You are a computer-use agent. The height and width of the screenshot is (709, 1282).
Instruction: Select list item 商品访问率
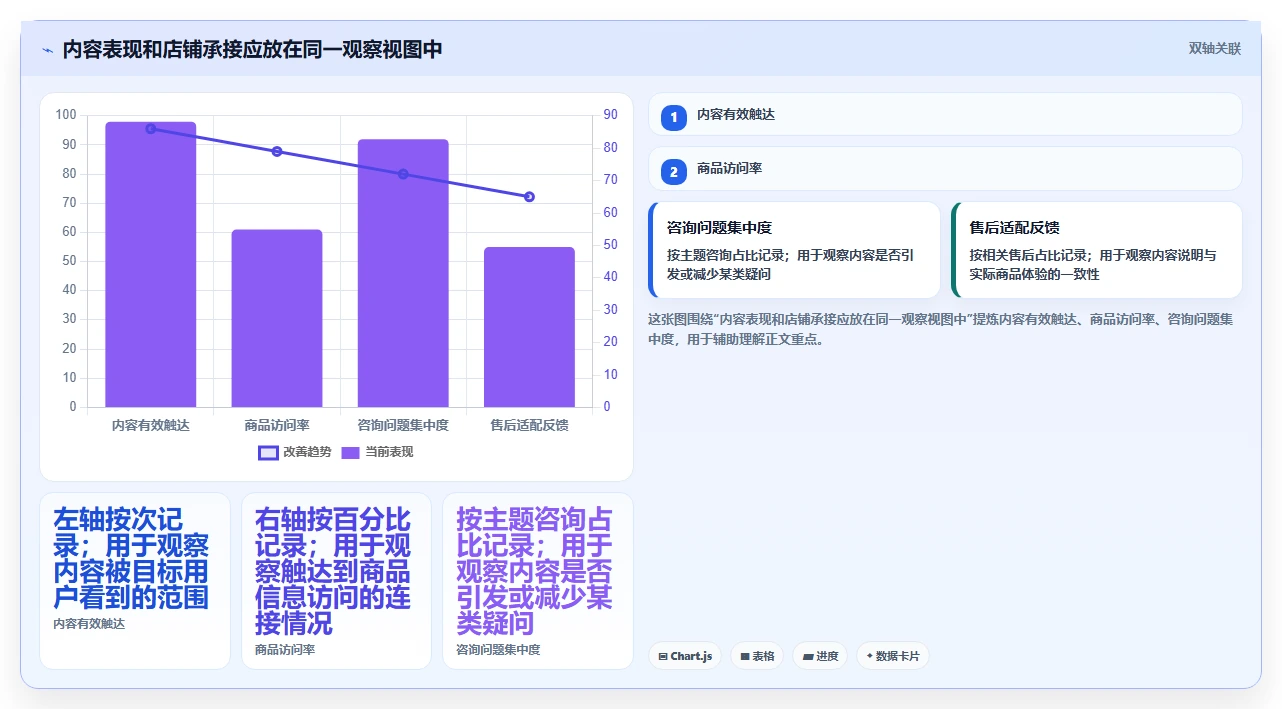(x=945, y=169)
